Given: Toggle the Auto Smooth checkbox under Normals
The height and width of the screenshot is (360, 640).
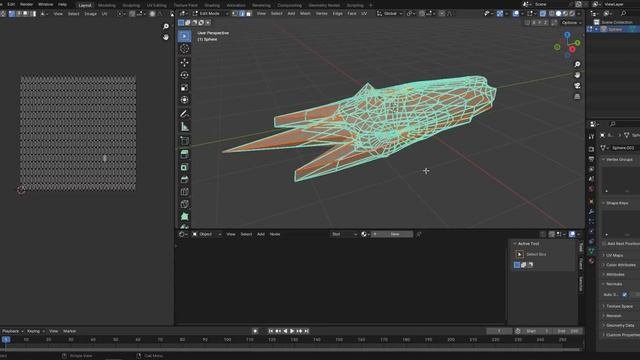Looking at the screenshot, I should click(x=624, y=294).
